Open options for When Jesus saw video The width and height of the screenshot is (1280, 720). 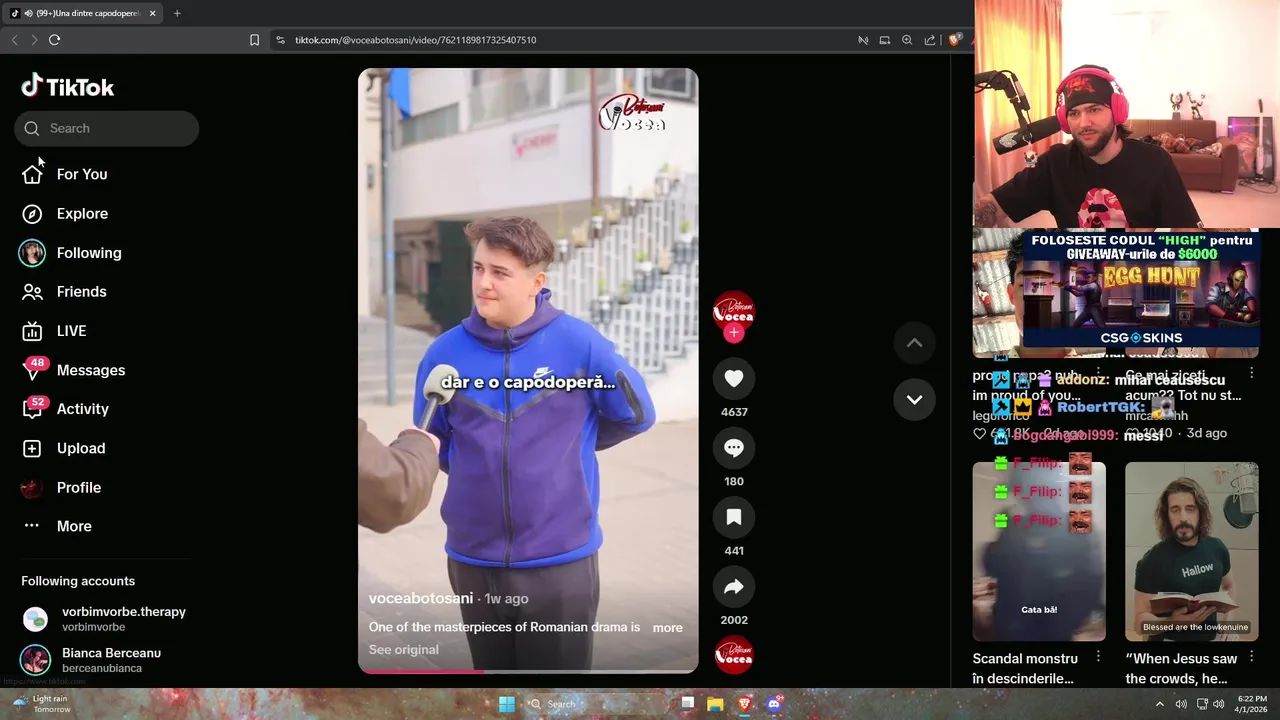click(1251, 657)
